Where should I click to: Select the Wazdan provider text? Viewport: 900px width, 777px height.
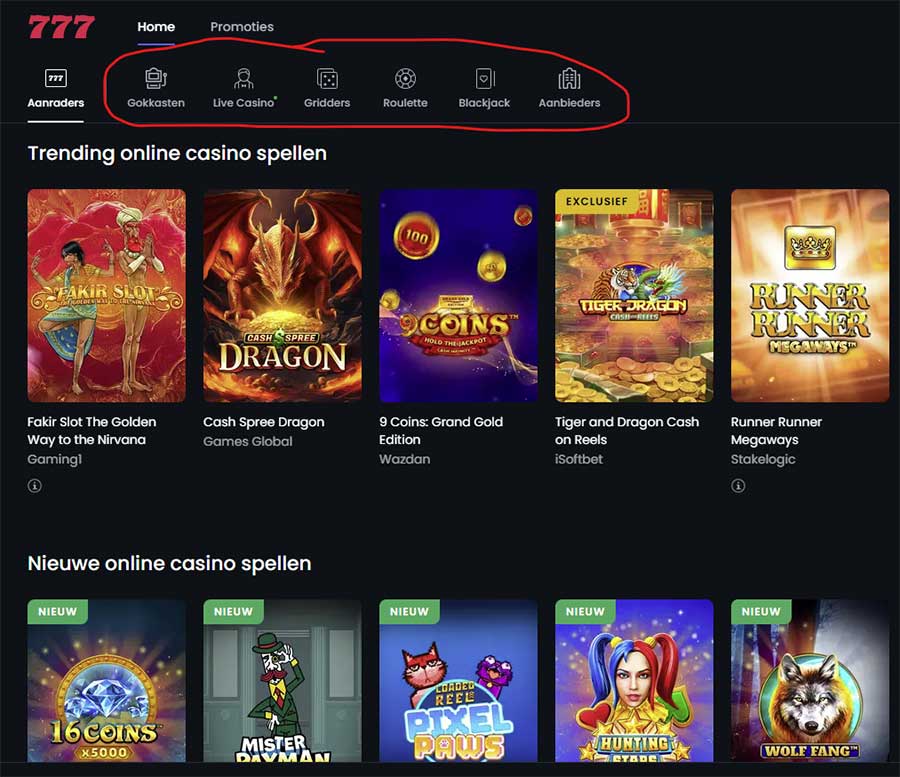coord(405,459)
